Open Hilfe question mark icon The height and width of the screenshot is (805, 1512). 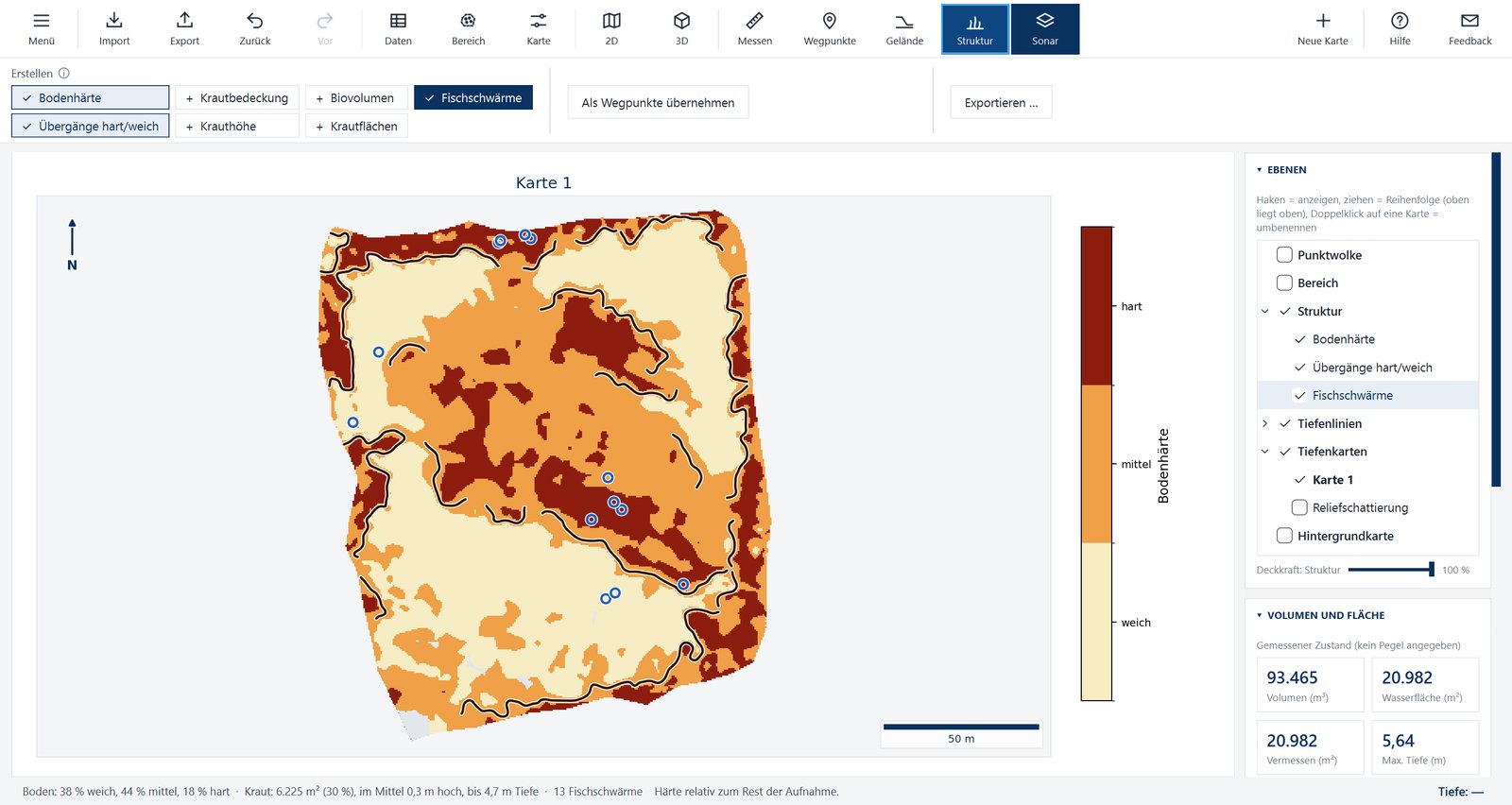click(x=1400, y=21)
